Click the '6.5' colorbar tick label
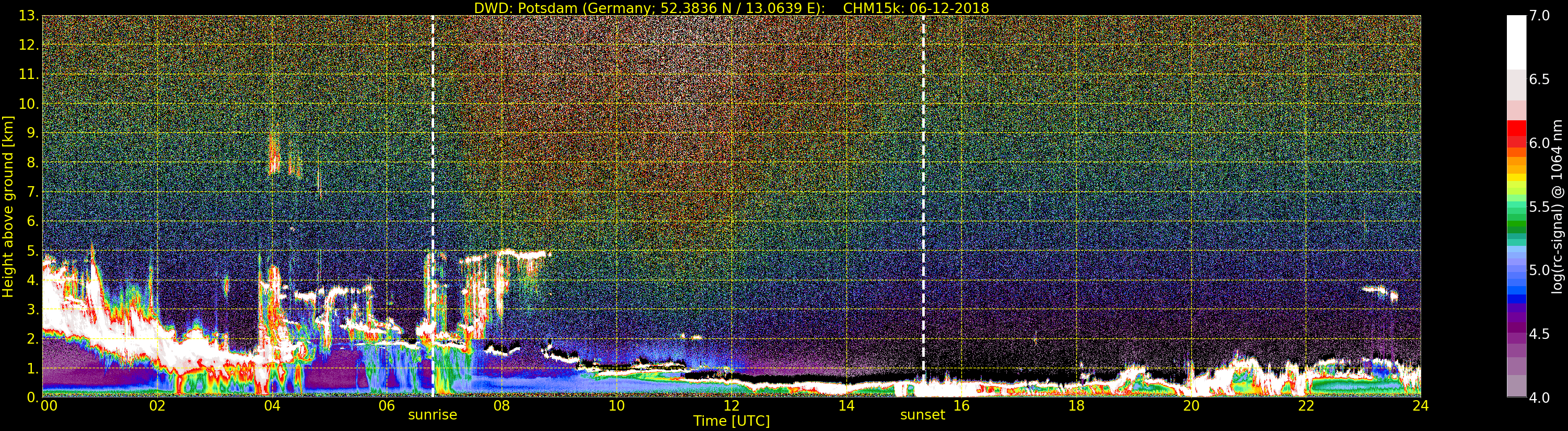The height and width of the screenshot is (431, 1568). click(x=1539, y=80)
